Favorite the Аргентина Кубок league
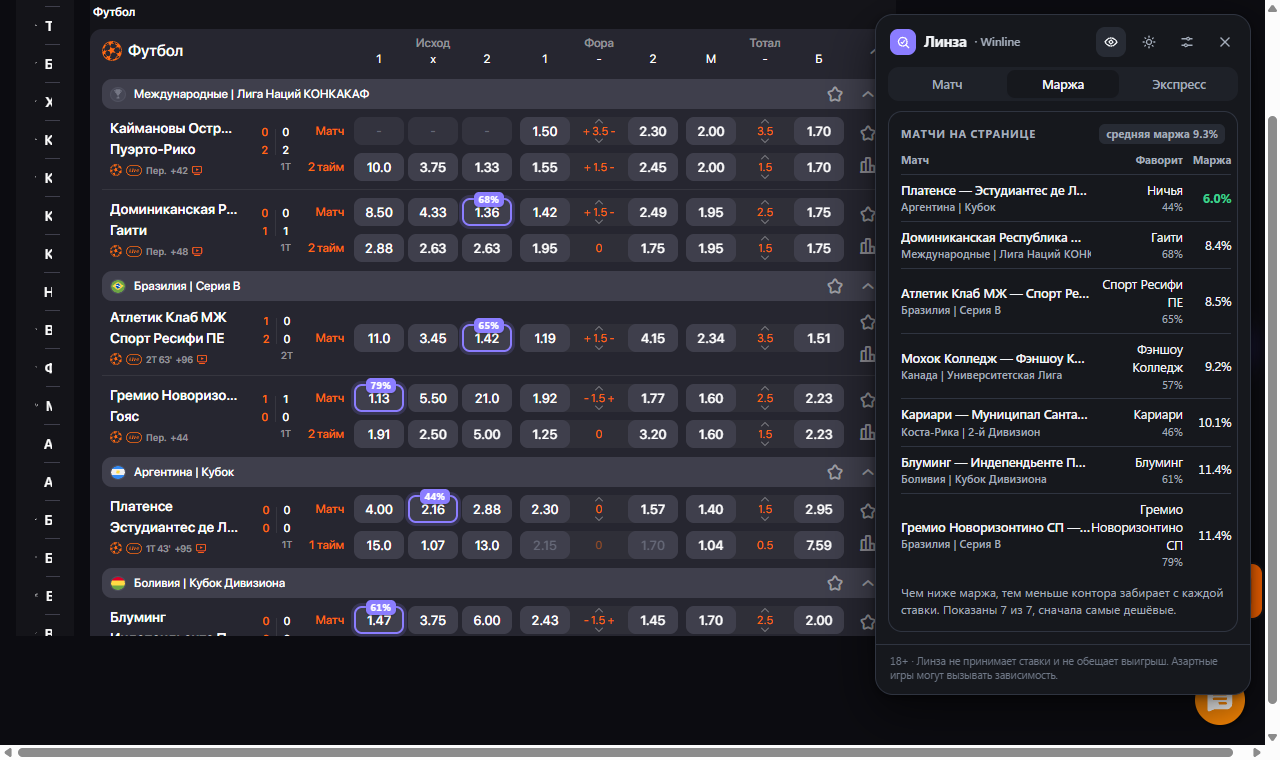The width and height of the screenshot is (1280, 760). click(x=835, y=472)
